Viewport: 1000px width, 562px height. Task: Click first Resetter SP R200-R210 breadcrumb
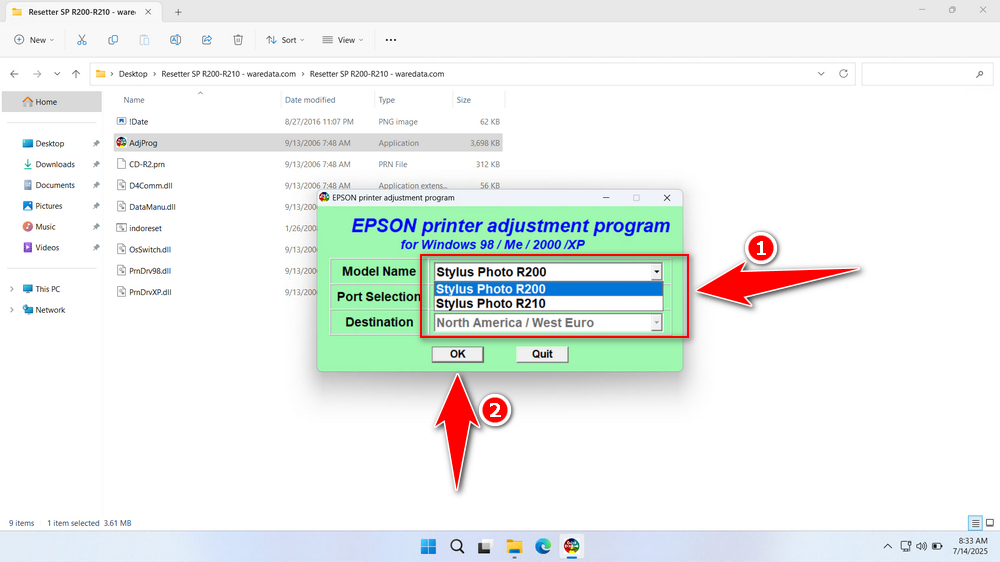pyautogui.click(x=228, y=74)
